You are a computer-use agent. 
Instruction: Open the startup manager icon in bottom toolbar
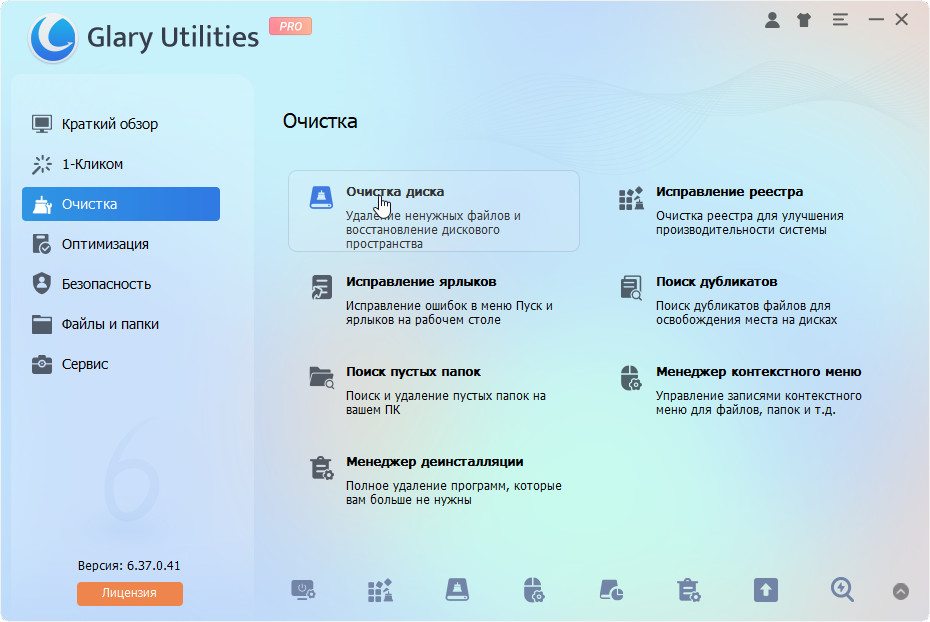coord(303,590)
